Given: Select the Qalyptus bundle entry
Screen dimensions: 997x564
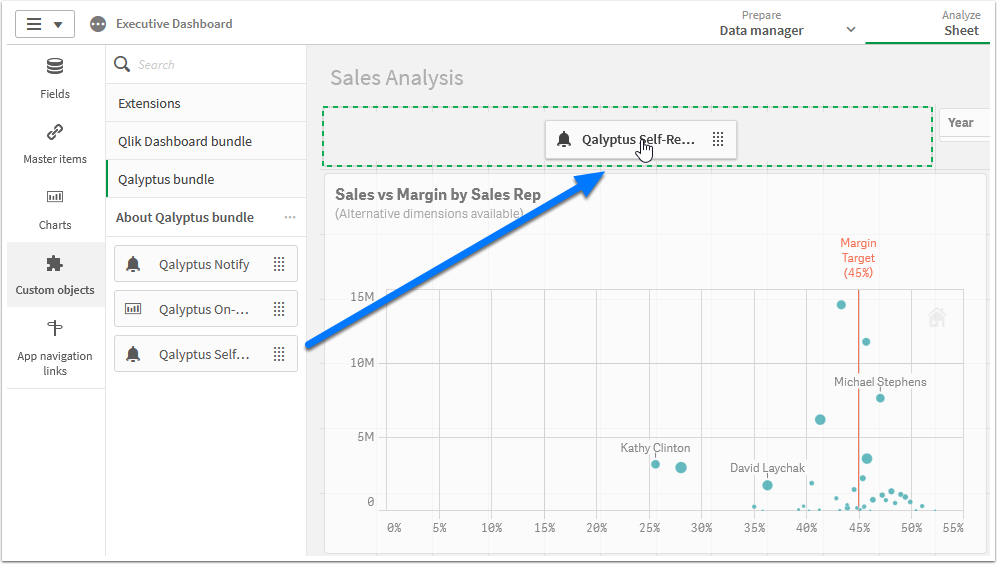Looking at the screenshot, I should [166, 179].
